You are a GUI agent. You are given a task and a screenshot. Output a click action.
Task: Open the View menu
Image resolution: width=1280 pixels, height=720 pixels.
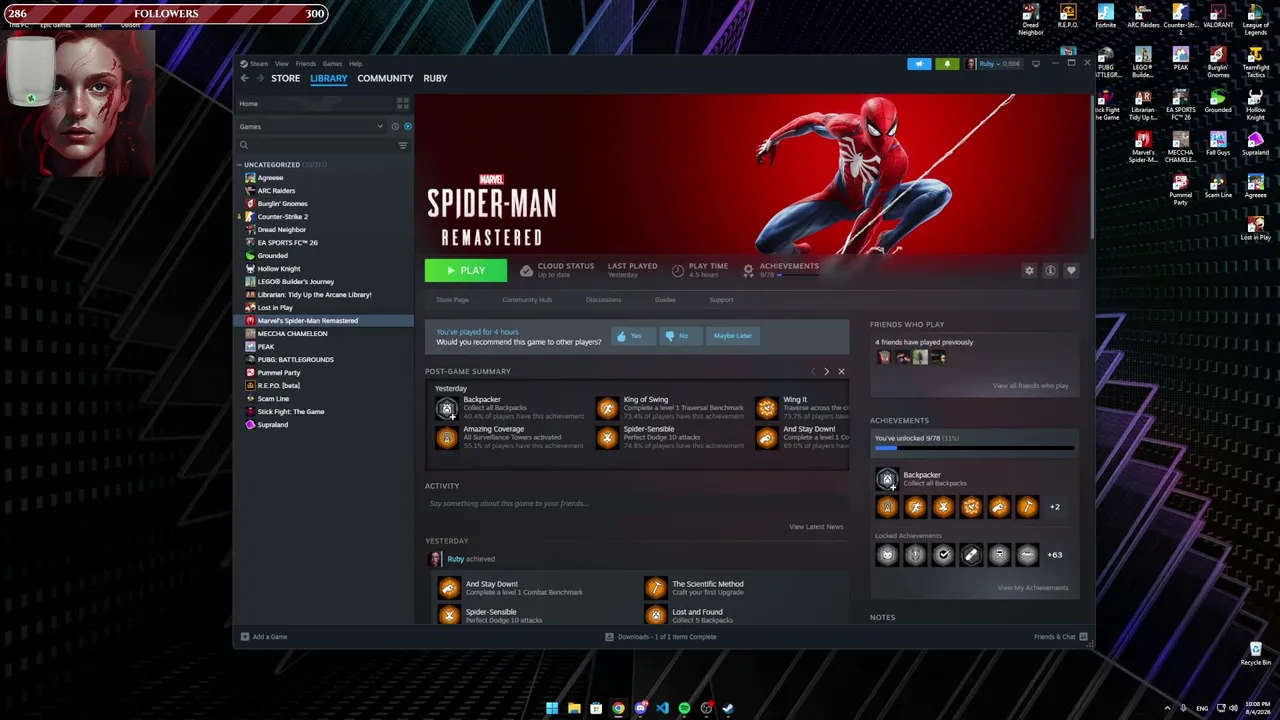coord(282,64)
